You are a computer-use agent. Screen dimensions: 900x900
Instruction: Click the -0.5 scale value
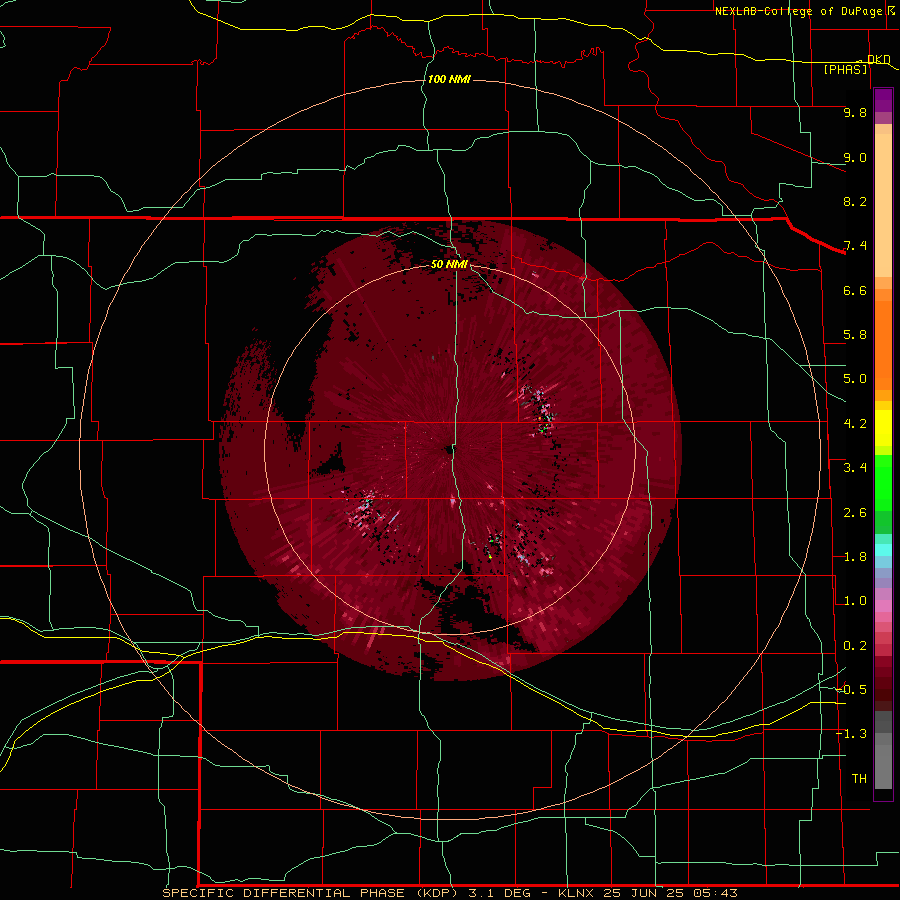pos(851,690)
